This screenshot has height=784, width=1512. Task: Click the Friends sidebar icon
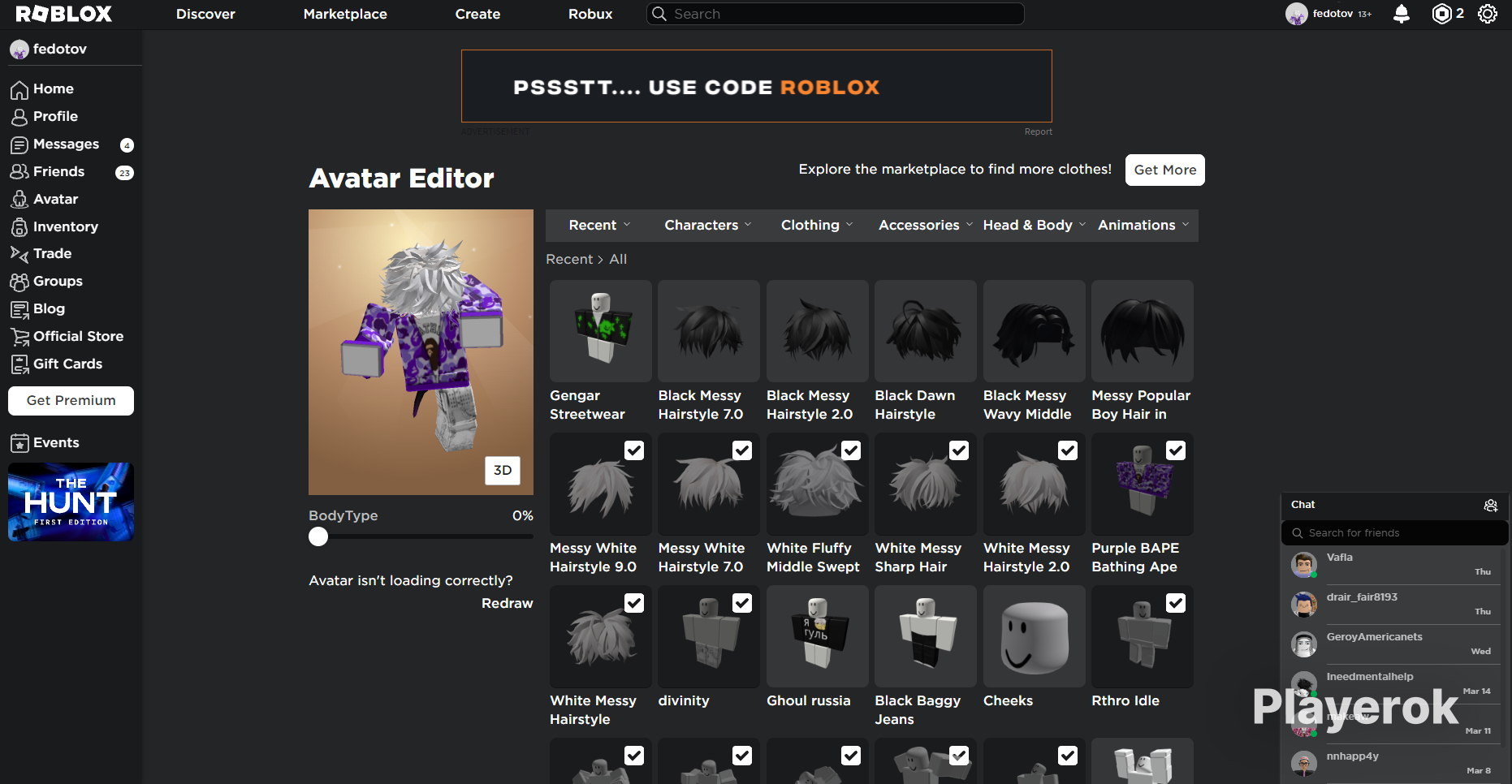19,172
